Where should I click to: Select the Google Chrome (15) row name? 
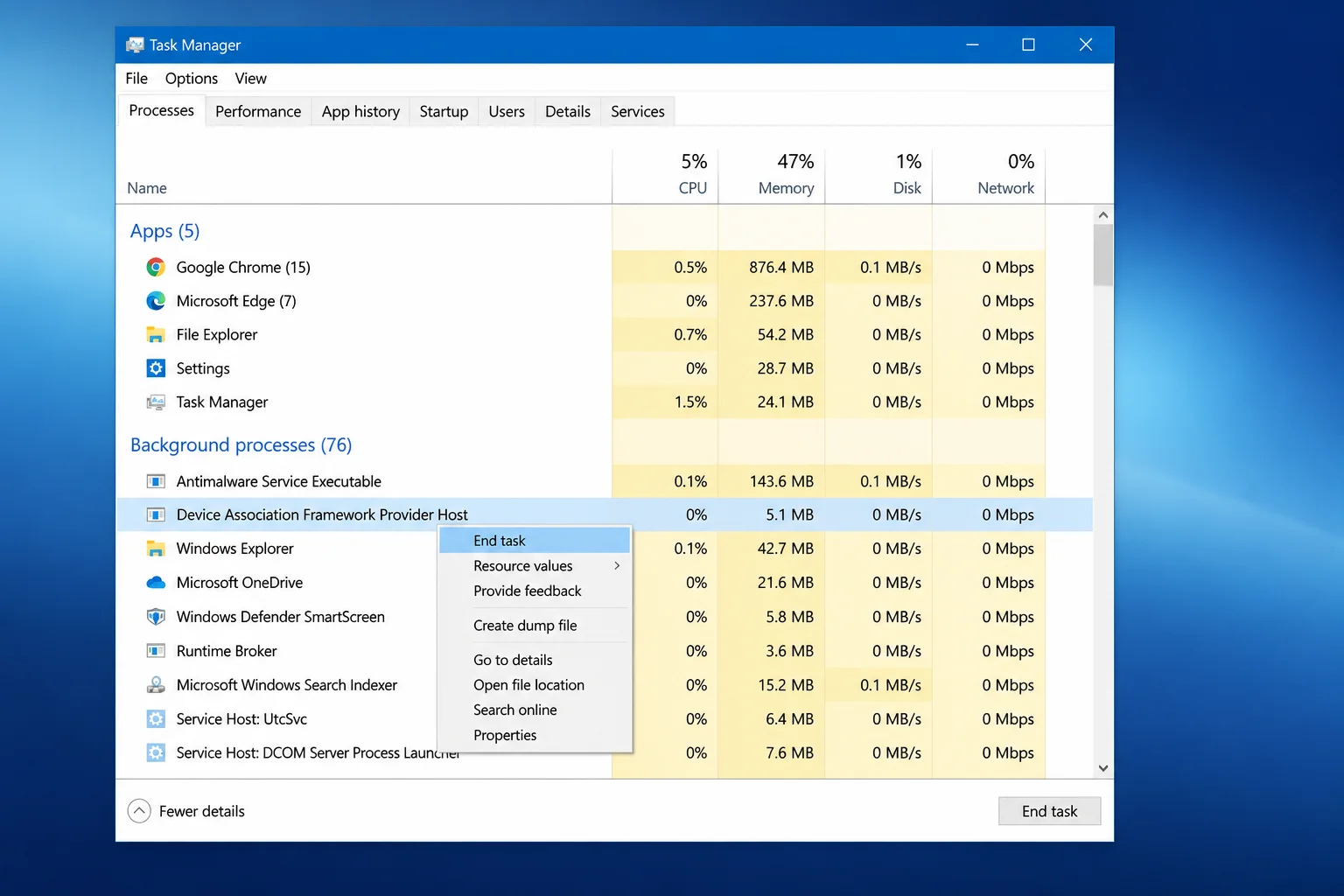coord(243,268)
